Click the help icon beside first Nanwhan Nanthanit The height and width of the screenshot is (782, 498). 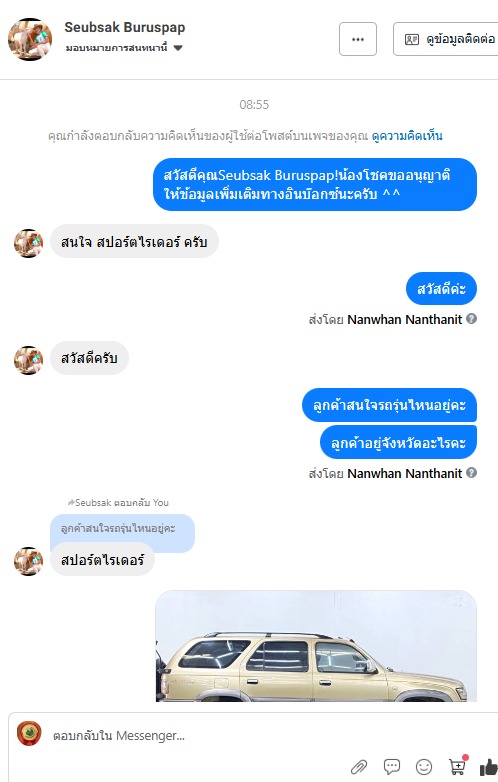(472, 319)
